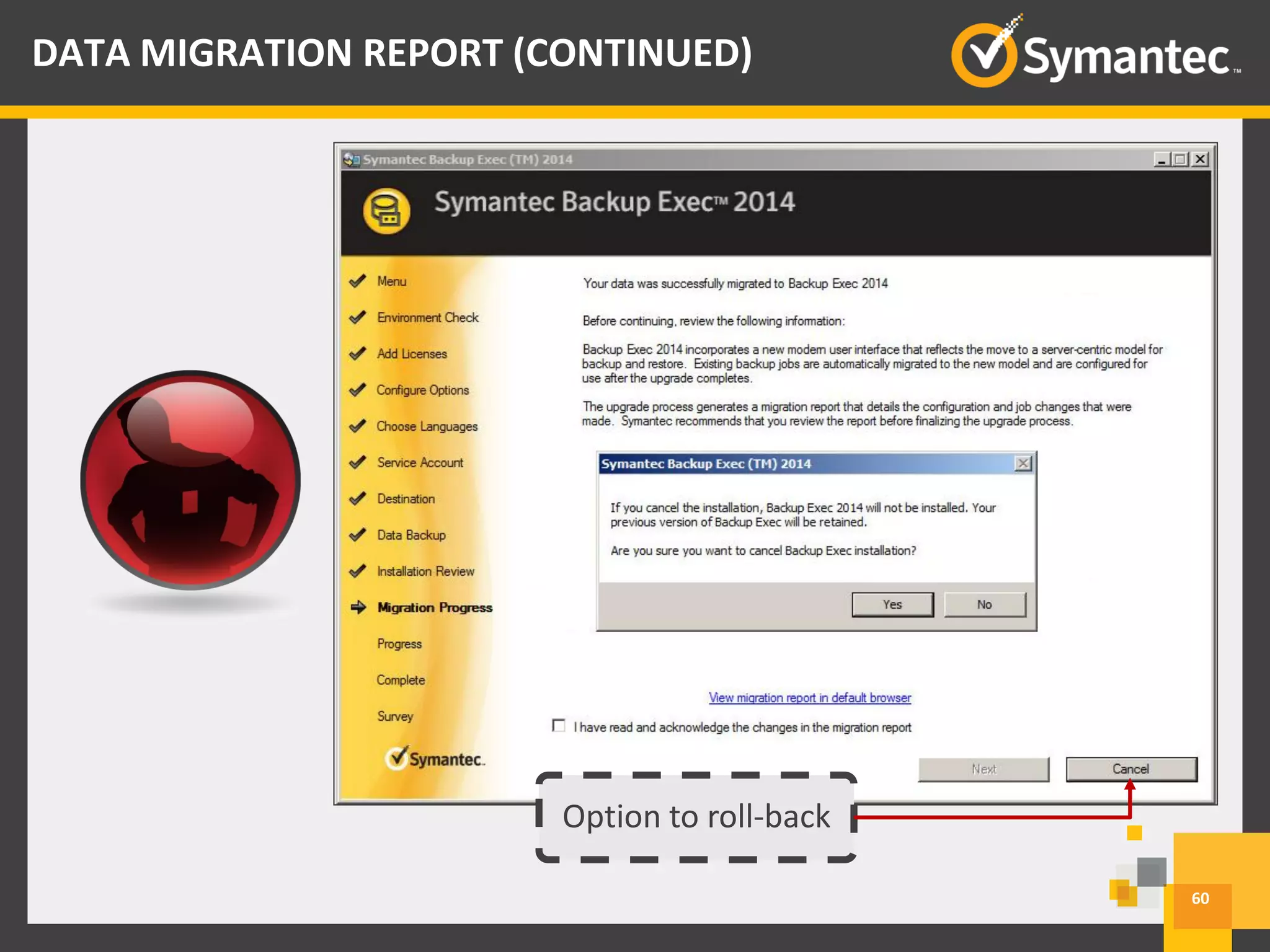Select the Destination step label

point(406,499)
